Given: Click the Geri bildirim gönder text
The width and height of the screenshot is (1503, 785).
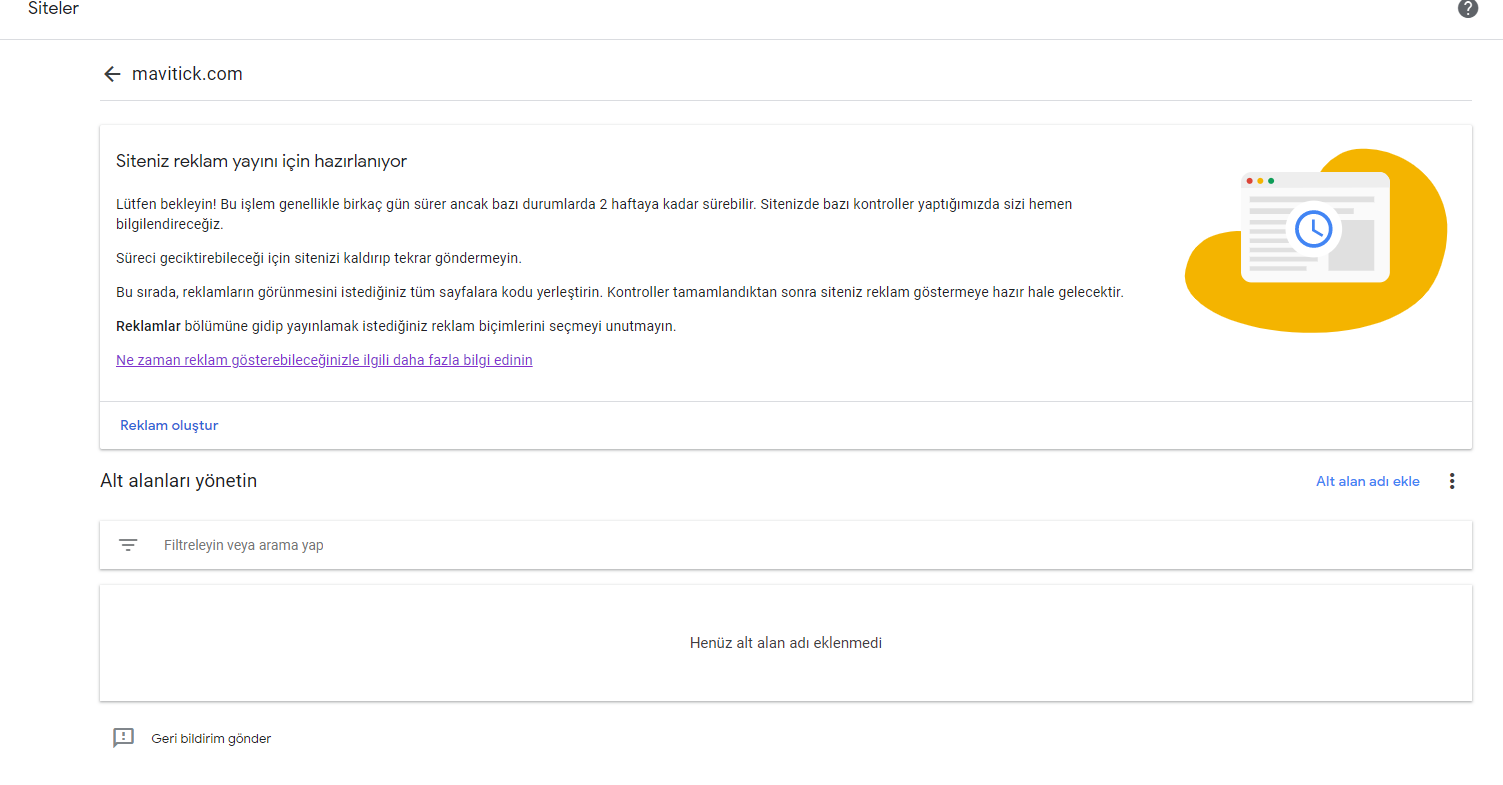Looking at the screenshot, I should click(x=211, y=739).
